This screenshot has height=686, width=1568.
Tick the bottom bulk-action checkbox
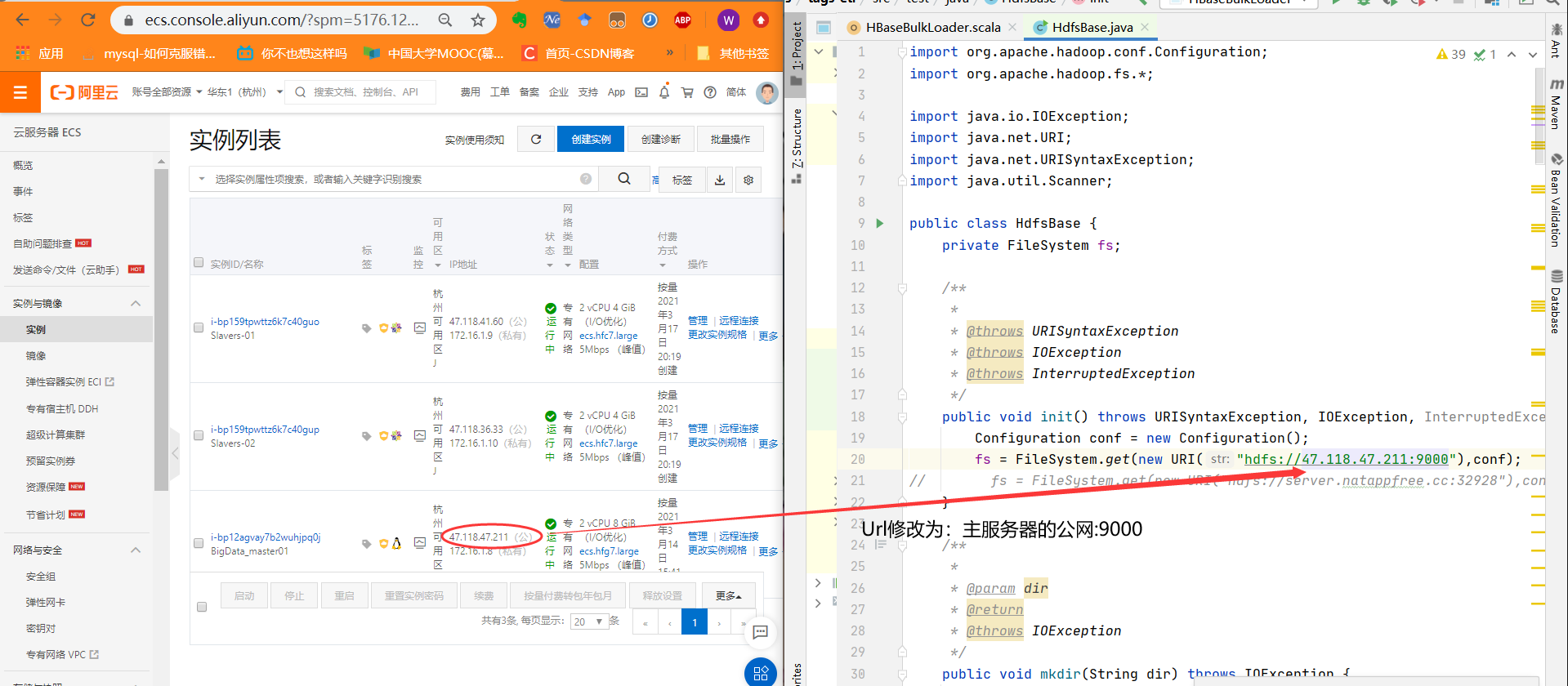202,607
